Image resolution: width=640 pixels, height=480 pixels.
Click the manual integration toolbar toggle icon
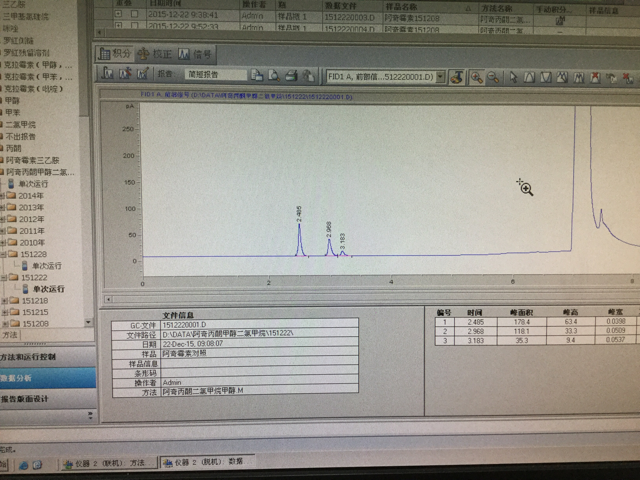pyautogui.click(x=457, y=77)
